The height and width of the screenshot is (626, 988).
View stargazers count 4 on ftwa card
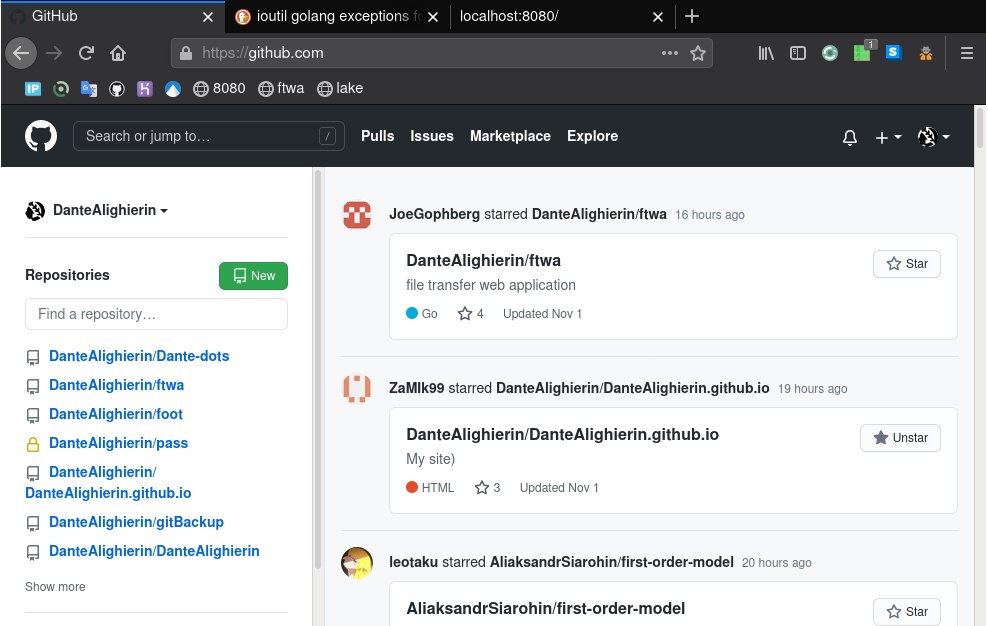point(471,314)
